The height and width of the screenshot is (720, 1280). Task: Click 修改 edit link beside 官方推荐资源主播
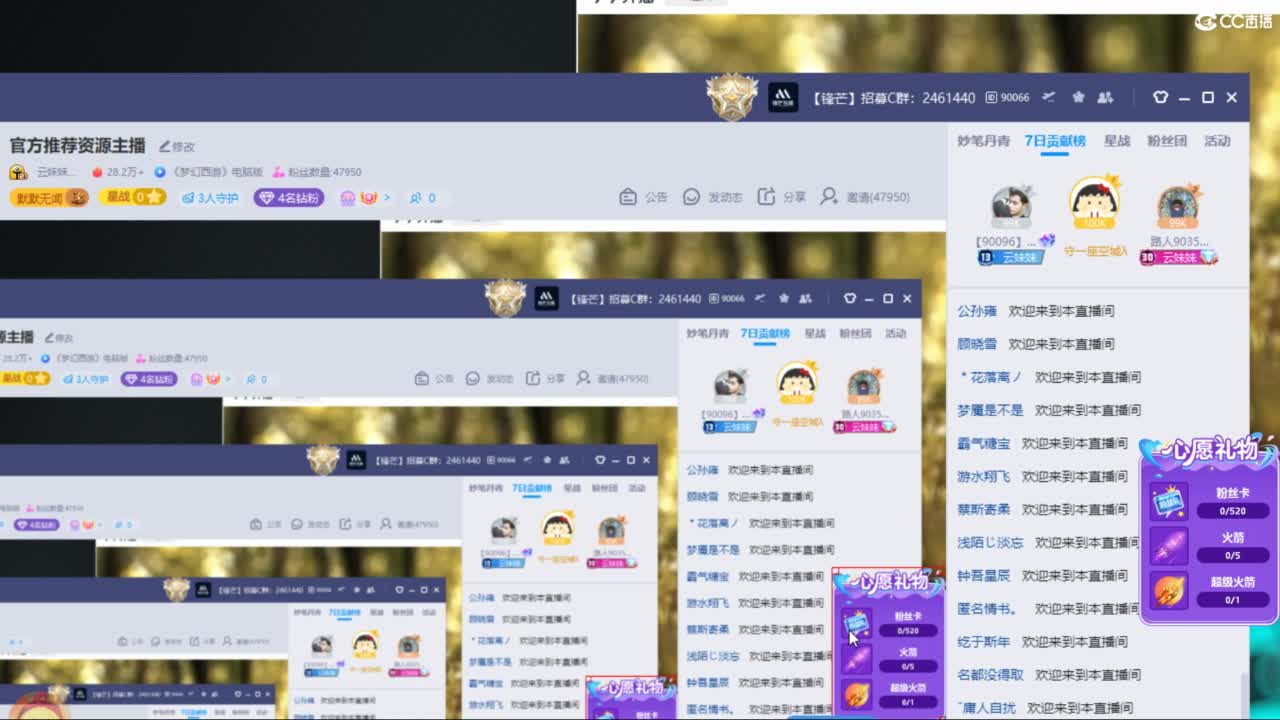[177, 146]
